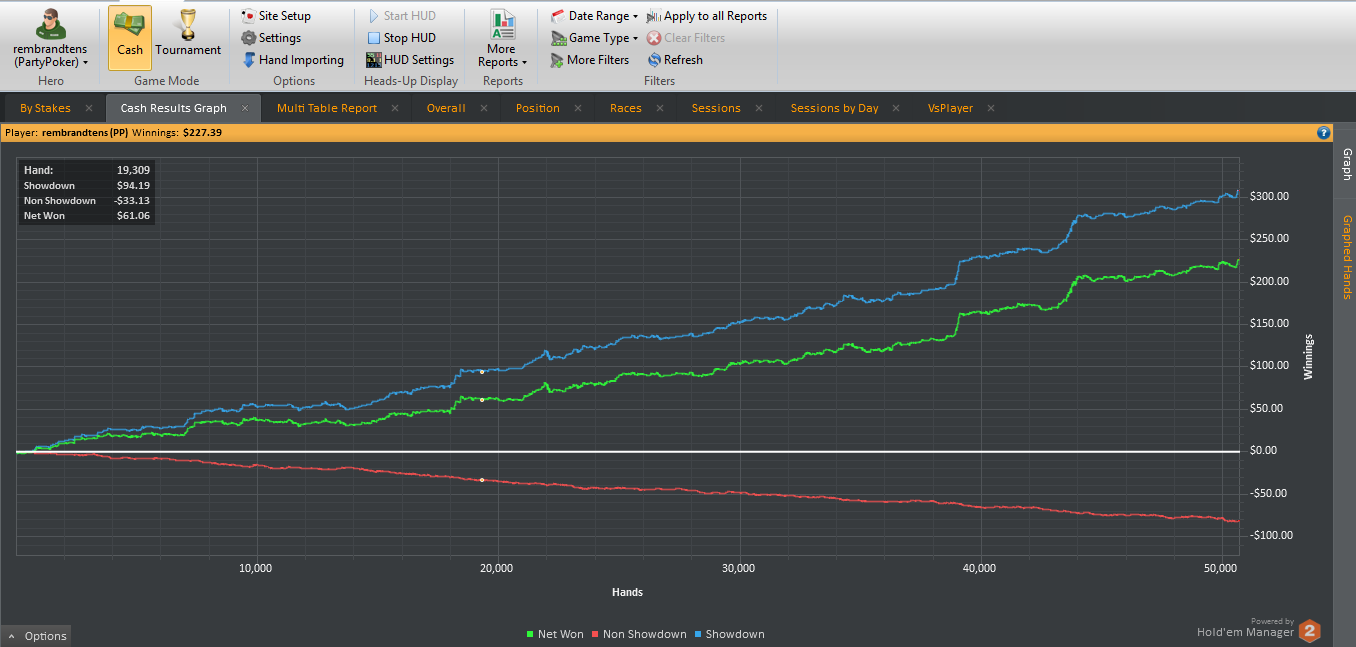
Task: Toggle the Non Showdown legend series
Action: [638, 634]
